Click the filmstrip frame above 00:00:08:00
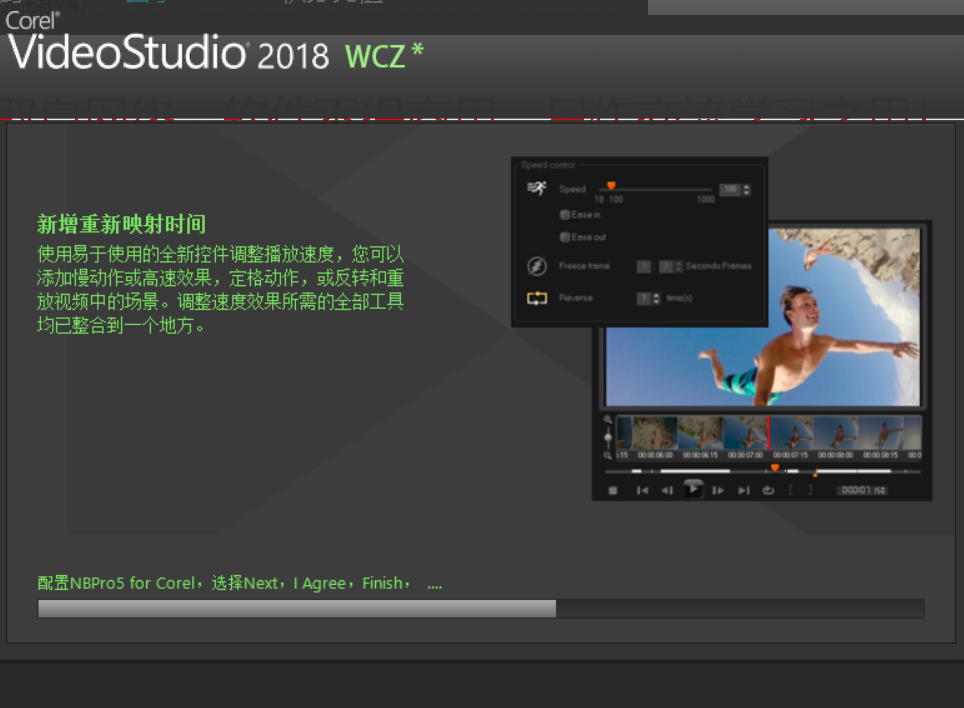 point(836,433)
